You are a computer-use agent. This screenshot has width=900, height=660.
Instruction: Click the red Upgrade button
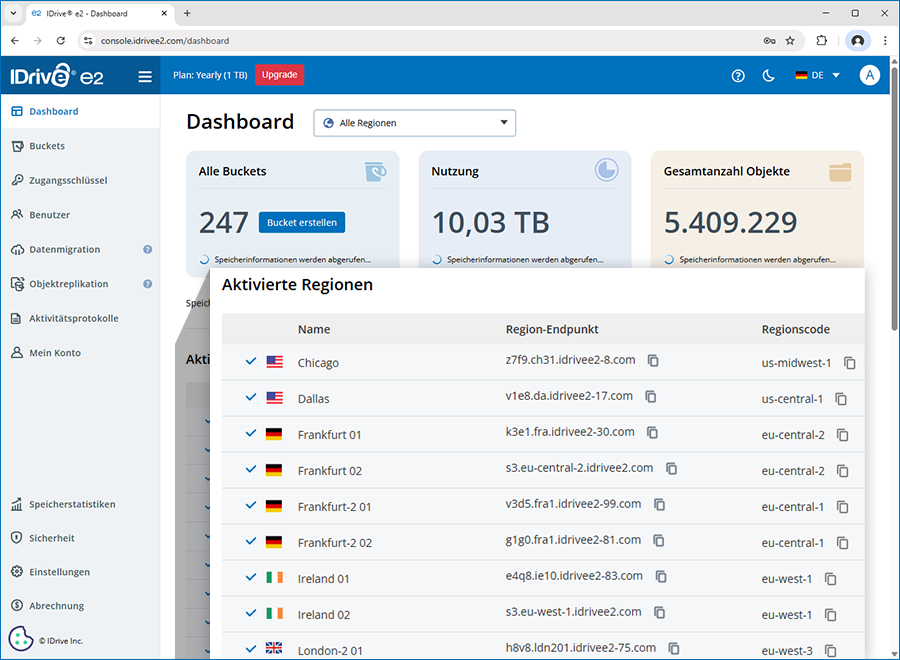(x=279, y=75)
